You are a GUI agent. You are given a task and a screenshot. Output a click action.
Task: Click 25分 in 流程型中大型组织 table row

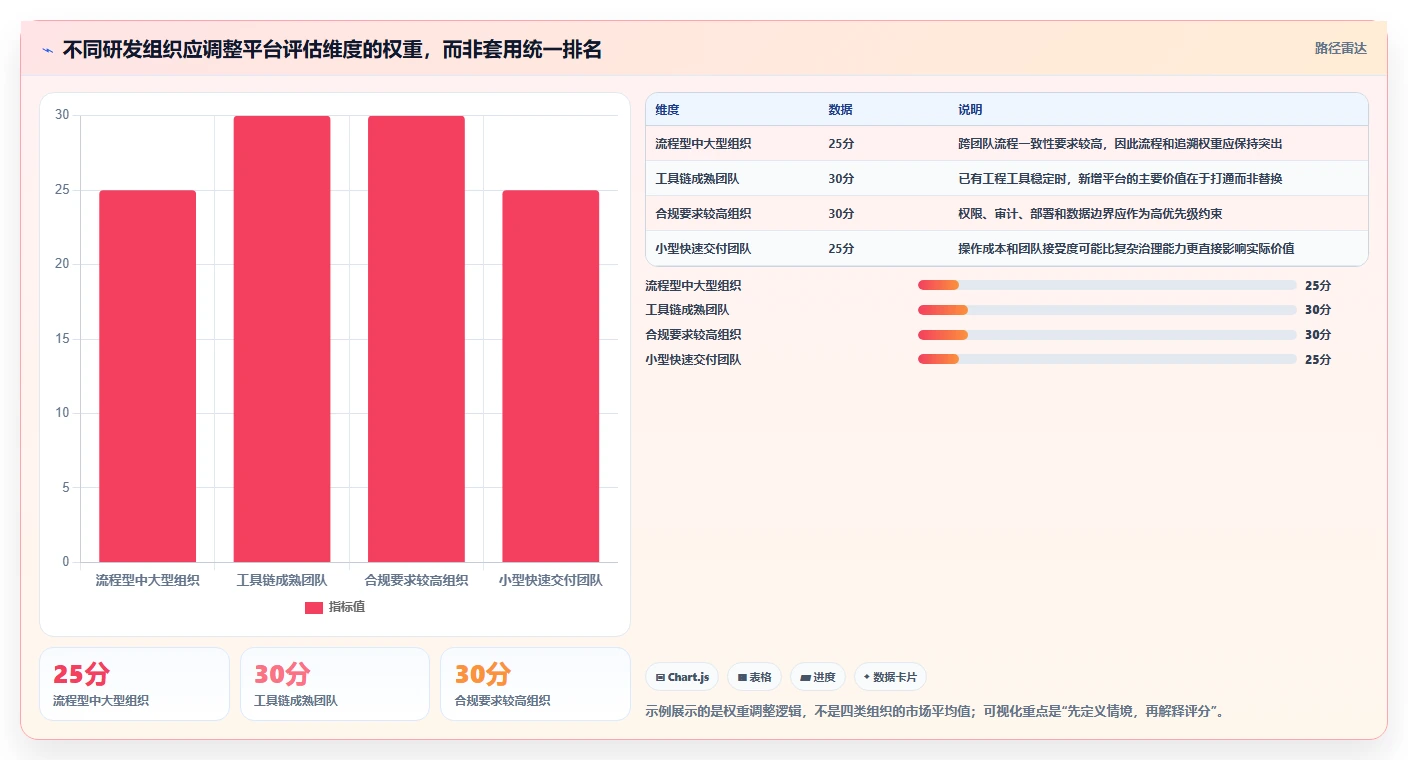(841, 144)
